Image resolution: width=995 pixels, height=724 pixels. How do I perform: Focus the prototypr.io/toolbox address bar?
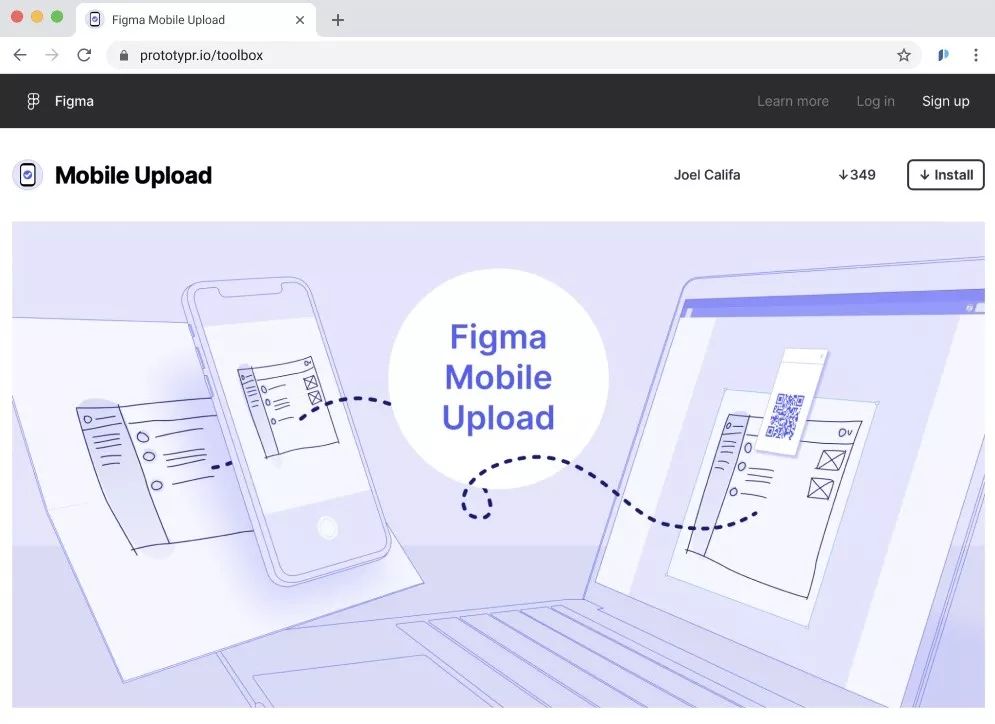514,55
